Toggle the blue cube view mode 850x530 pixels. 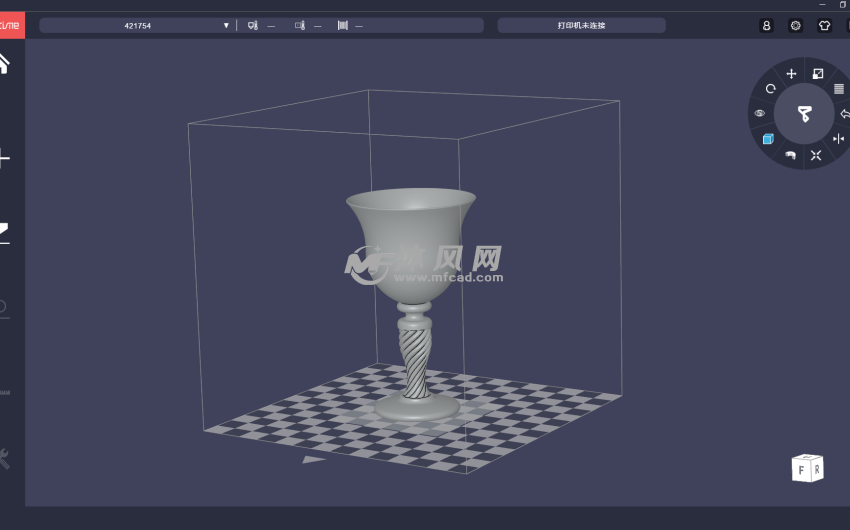click(768, 139)
